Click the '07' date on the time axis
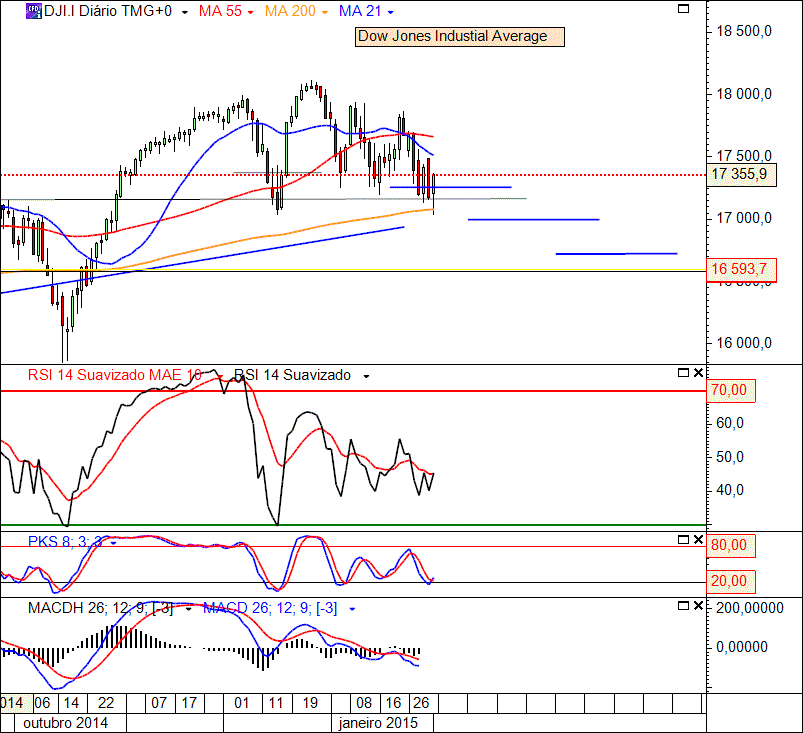This screenshot has height=733, width=803. point(159,703)
